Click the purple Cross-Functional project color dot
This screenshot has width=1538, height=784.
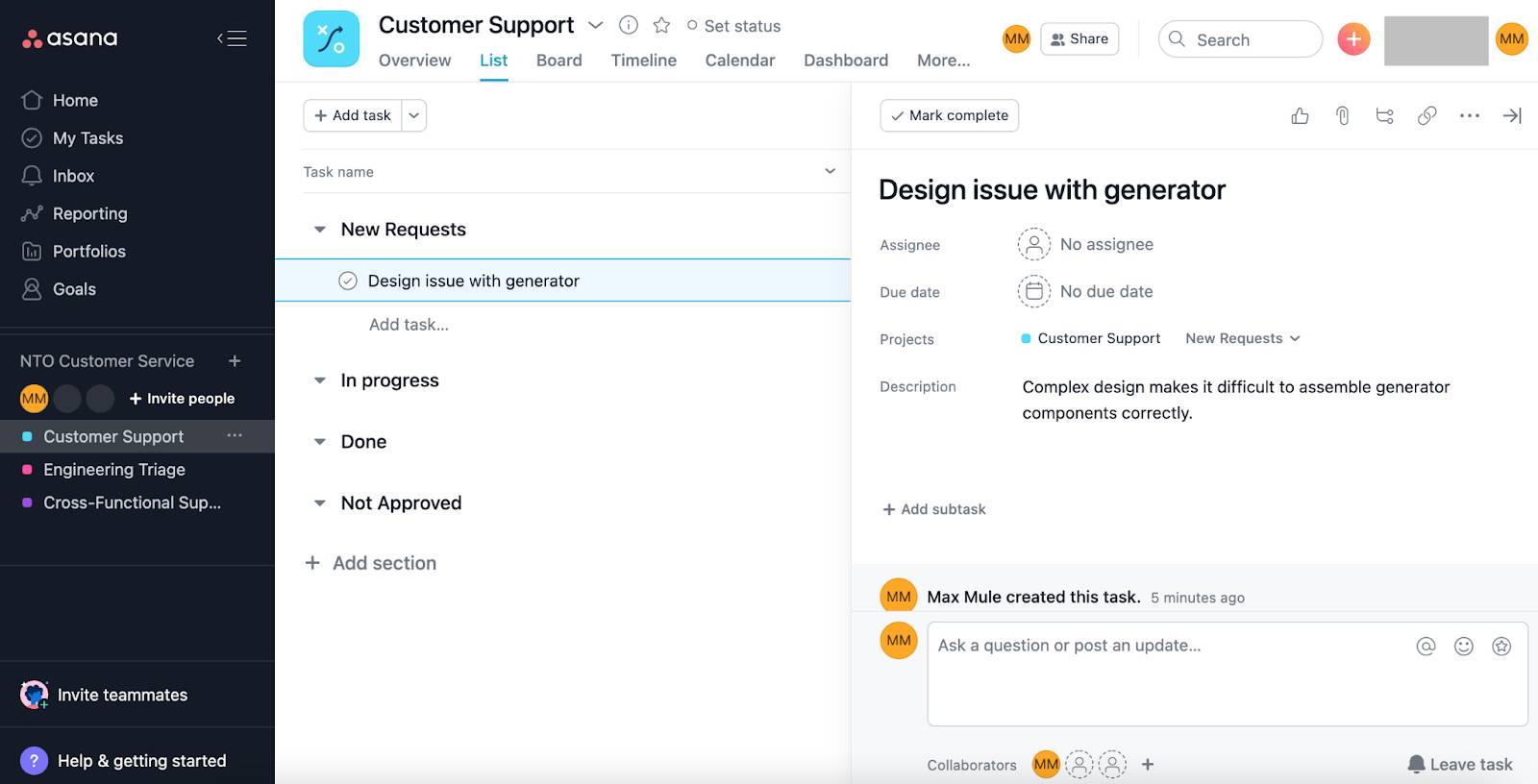pos(27,502)
